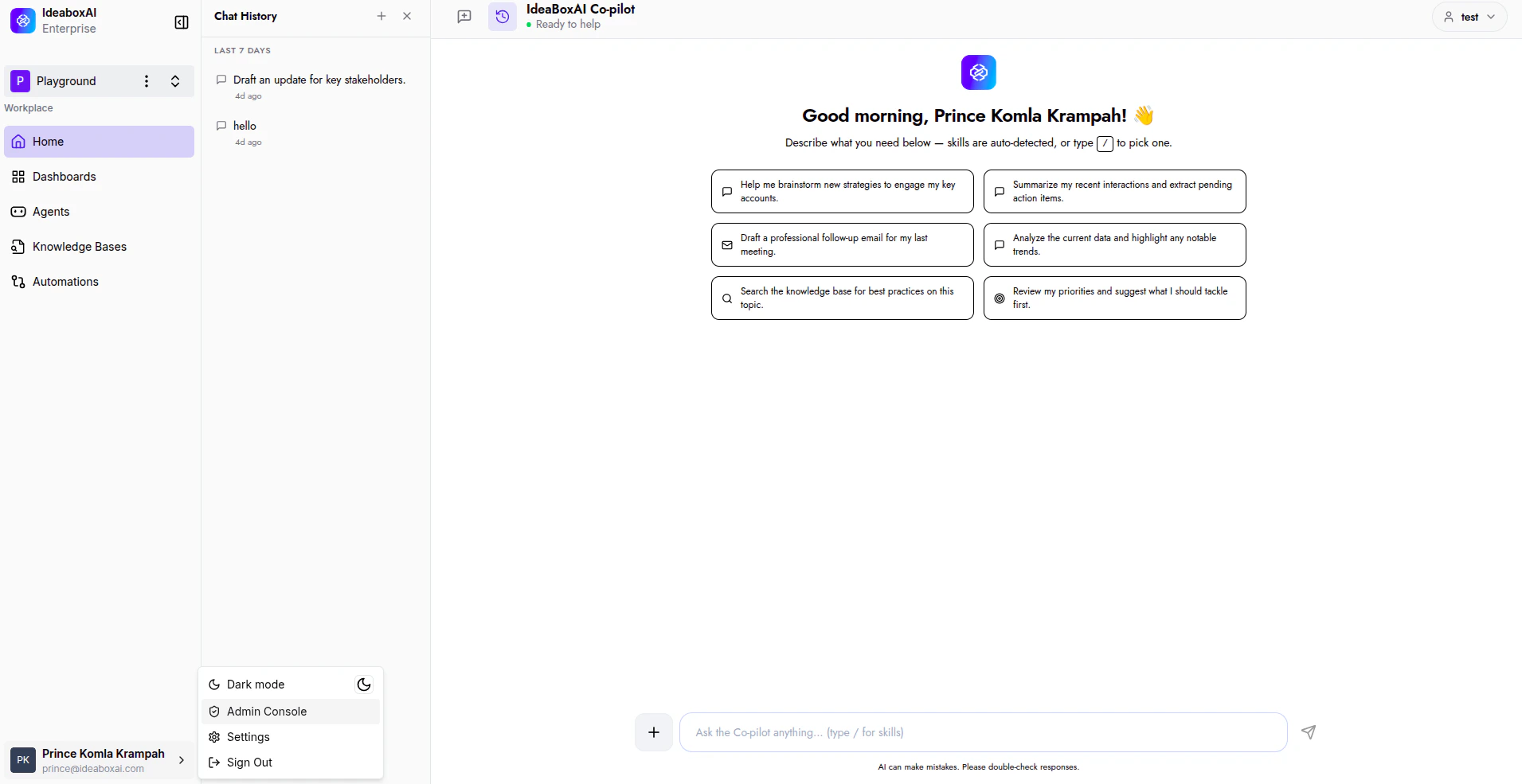Click the moon icon toggle for dark mode

[364, 685]
